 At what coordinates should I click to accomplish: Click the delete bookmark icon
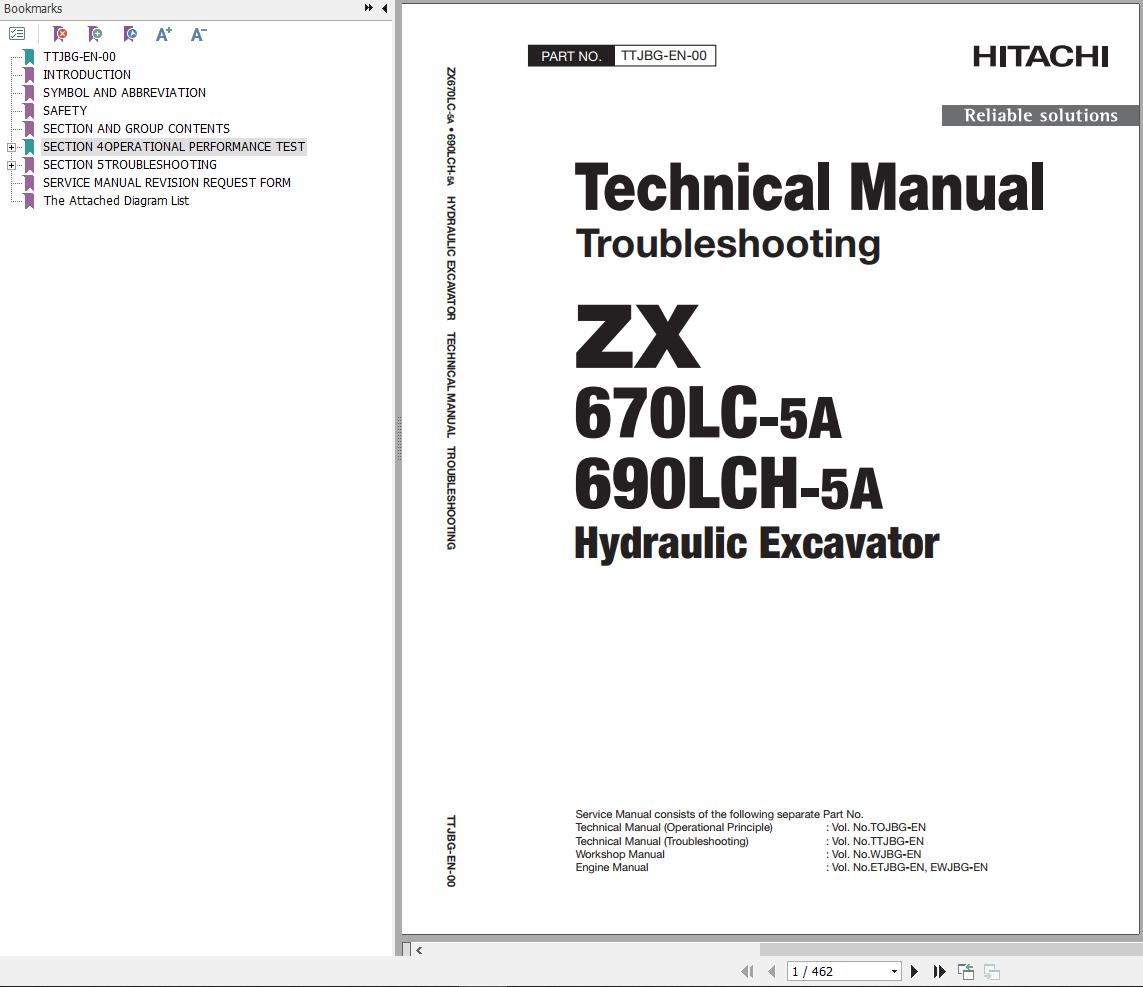click(x=61, y=34)
